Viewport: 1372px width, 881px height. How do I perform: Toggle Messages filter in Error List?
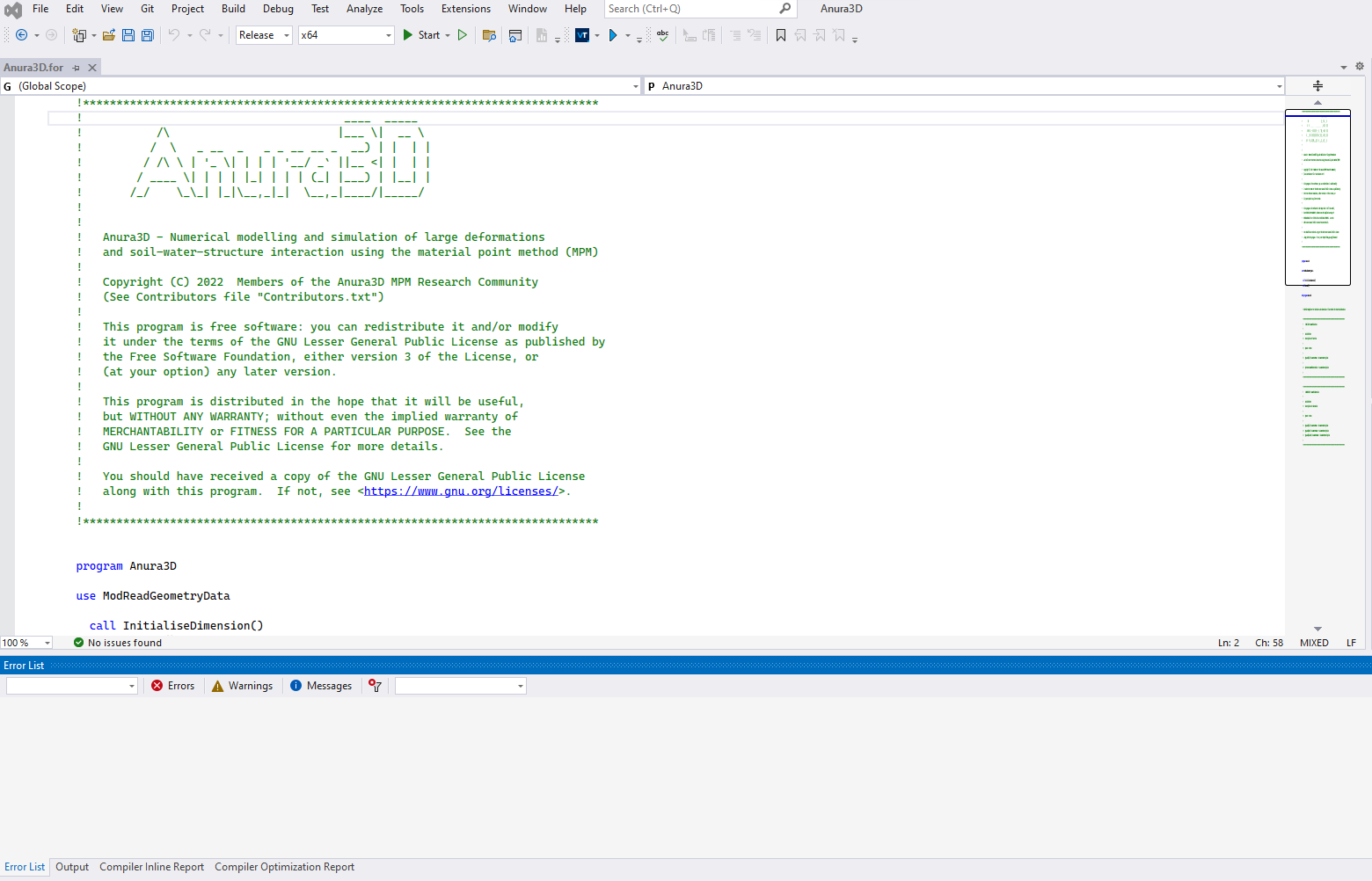pos(321,686)
